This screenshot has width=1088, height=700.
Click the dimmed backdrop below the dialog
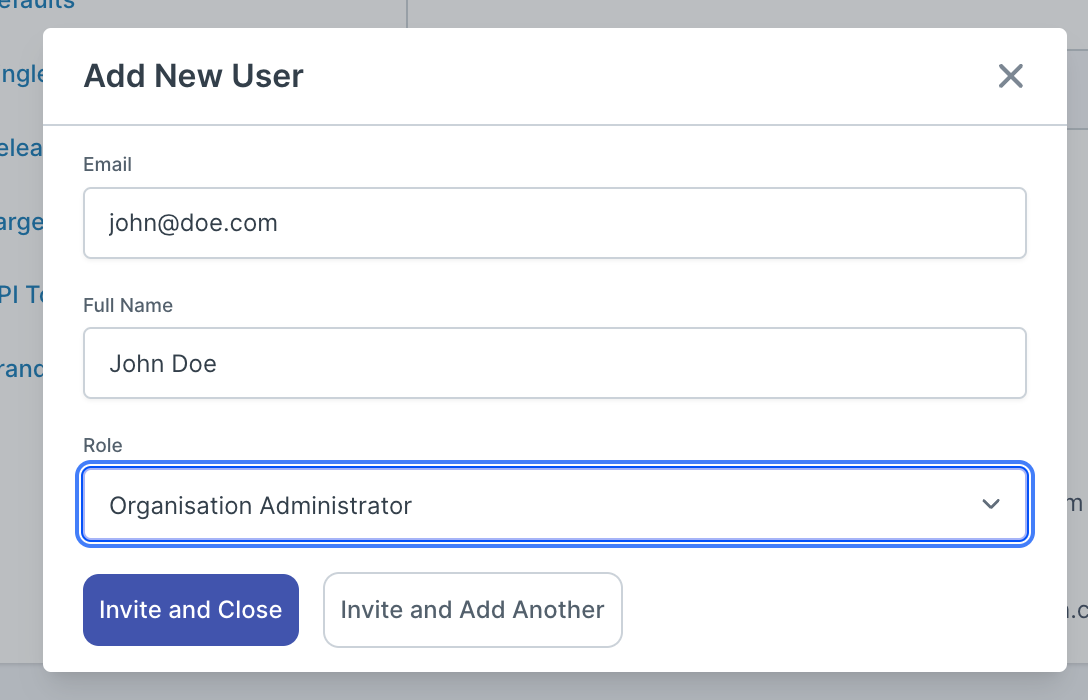coord(544,686)
